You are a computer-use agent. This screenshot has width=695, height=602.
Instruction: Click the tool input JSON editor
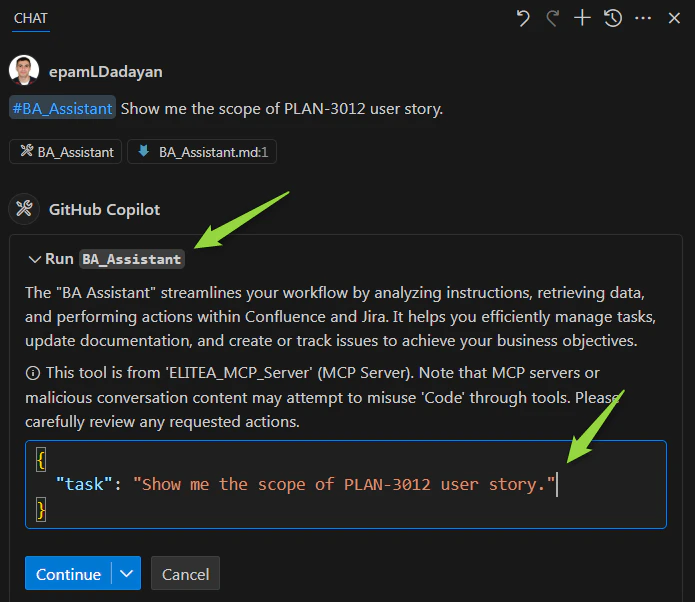click(x=346, y=484)
